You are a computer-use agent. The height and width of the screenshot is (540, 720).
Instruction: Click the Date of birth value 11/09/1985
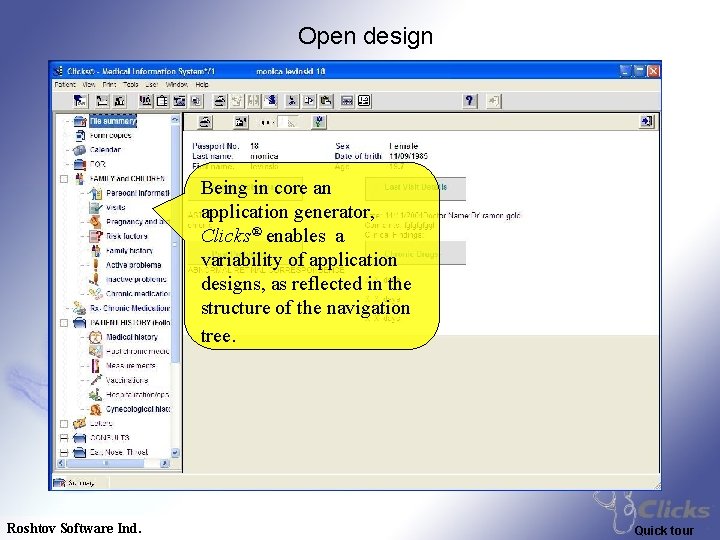tap(408, 156)
